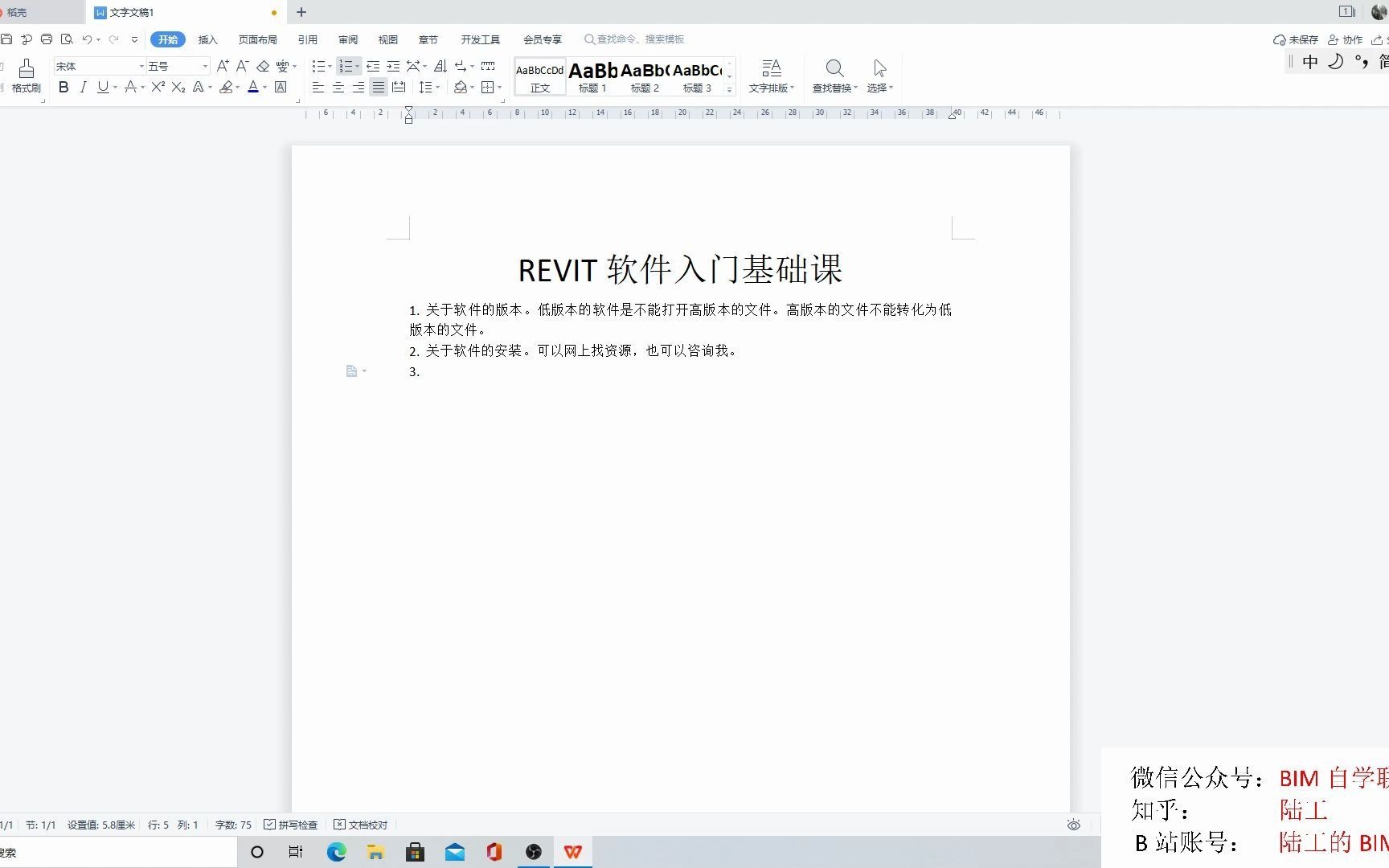
Task: Toggle strikethrough text formatting
Action: coord(130,87)
